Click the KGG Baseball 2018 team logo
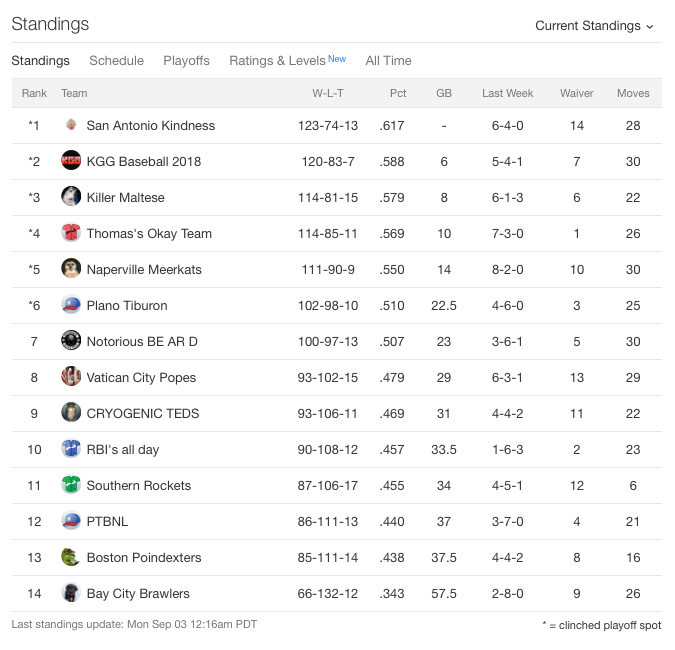The height and width of the screenshot is (650, 675). click(71, 161)
